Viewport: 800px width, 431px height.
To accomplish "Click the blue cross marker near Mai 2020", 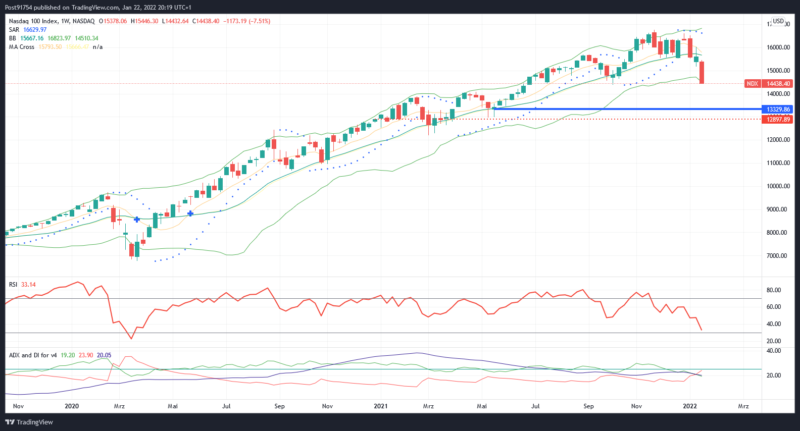I will point(190,213).
